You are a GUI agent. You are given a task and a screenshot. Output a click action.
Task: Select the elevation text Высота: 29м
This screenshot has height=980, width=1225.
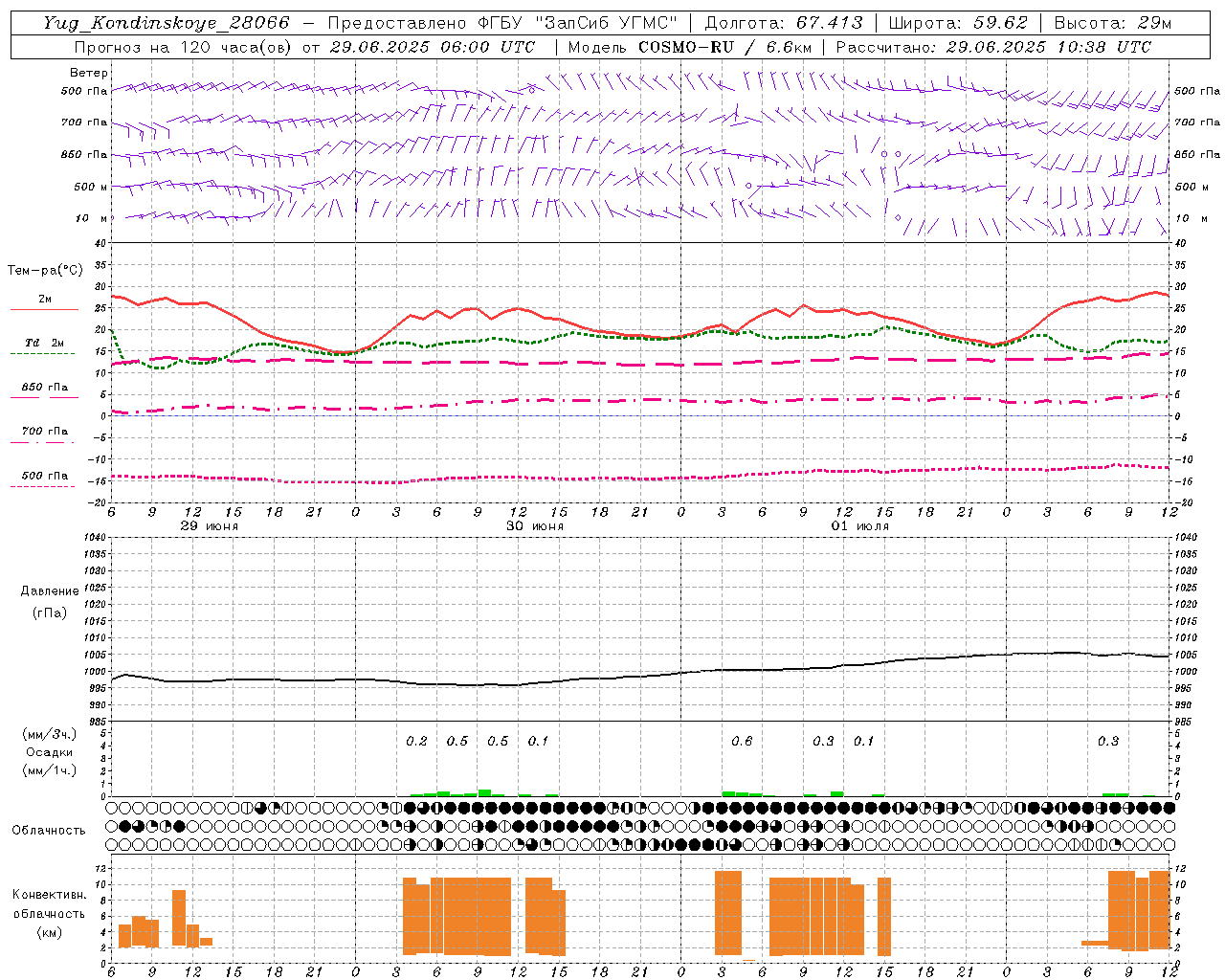pos(1112,23)
